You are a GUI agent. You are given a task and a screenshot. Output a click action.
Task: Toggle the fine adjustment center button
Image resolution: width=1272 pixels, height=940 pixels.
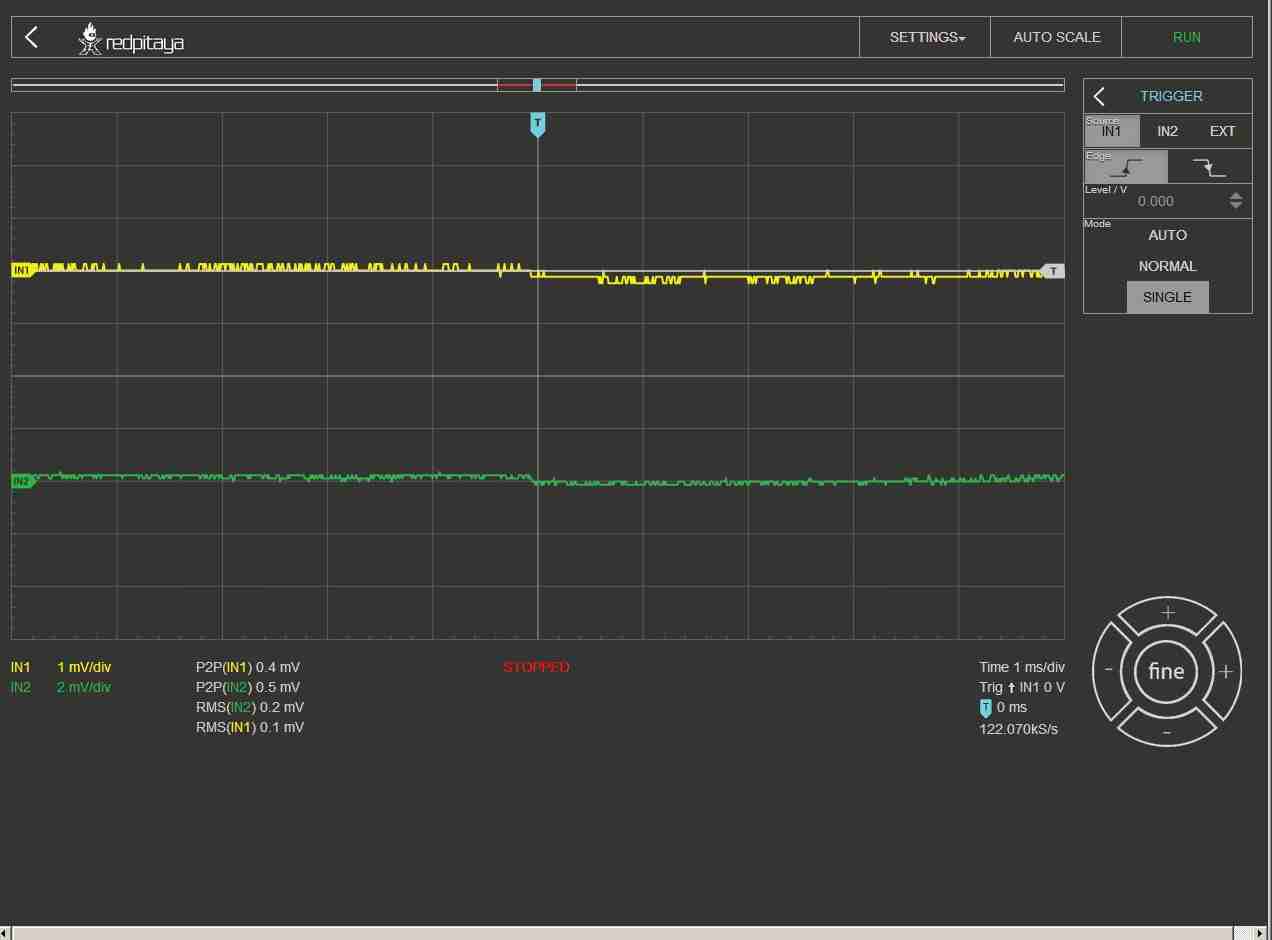1166,672
